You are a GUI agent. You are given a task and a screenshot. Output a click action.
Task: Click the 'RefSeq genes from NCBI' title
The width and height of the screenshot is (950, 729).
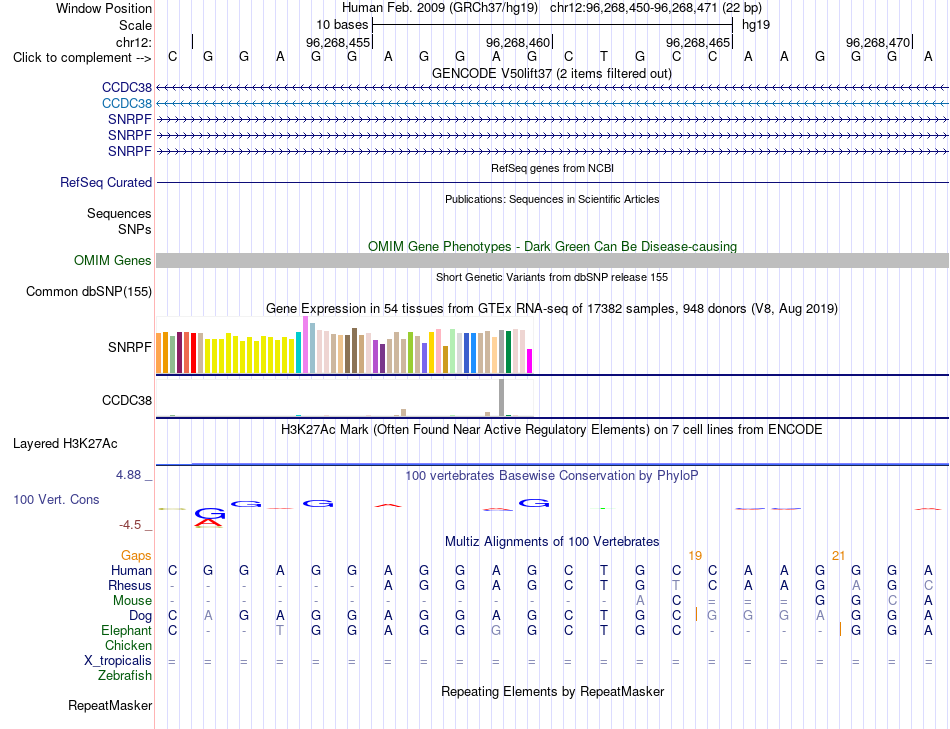[553, 168]
